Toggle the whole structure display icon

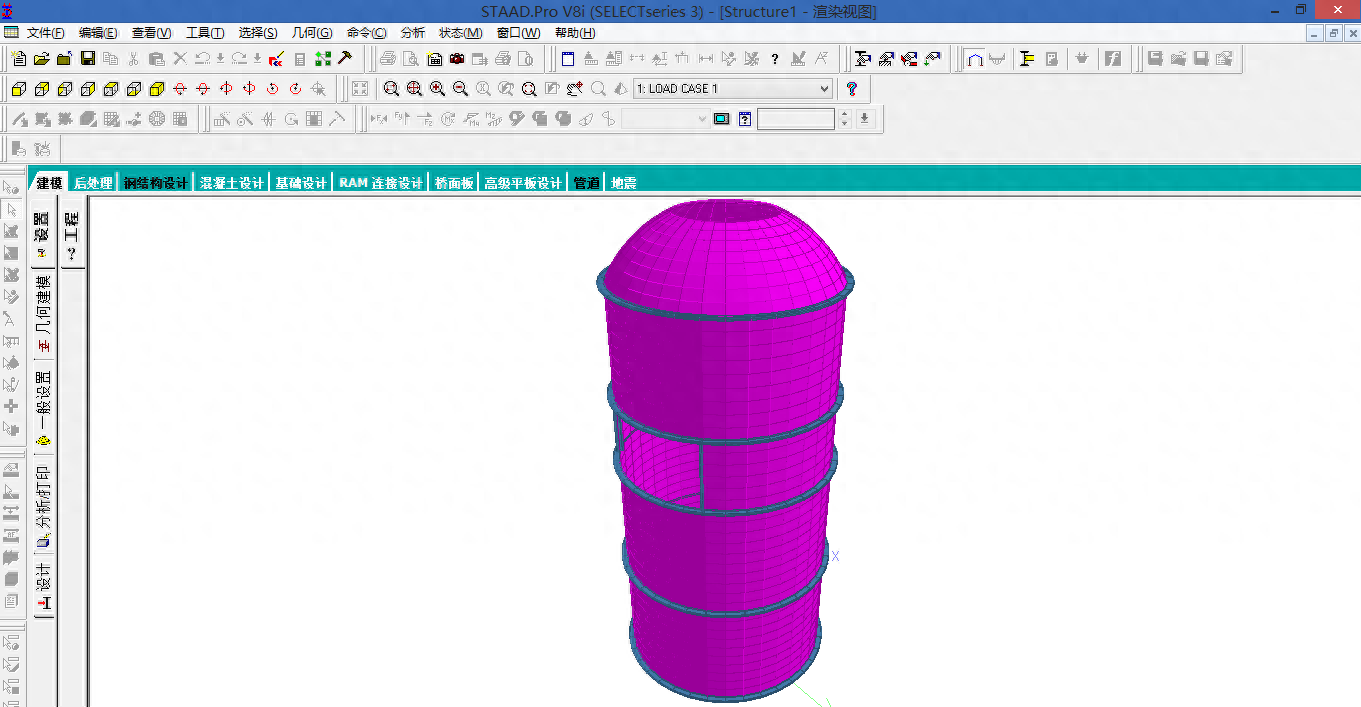pos(360,89)
